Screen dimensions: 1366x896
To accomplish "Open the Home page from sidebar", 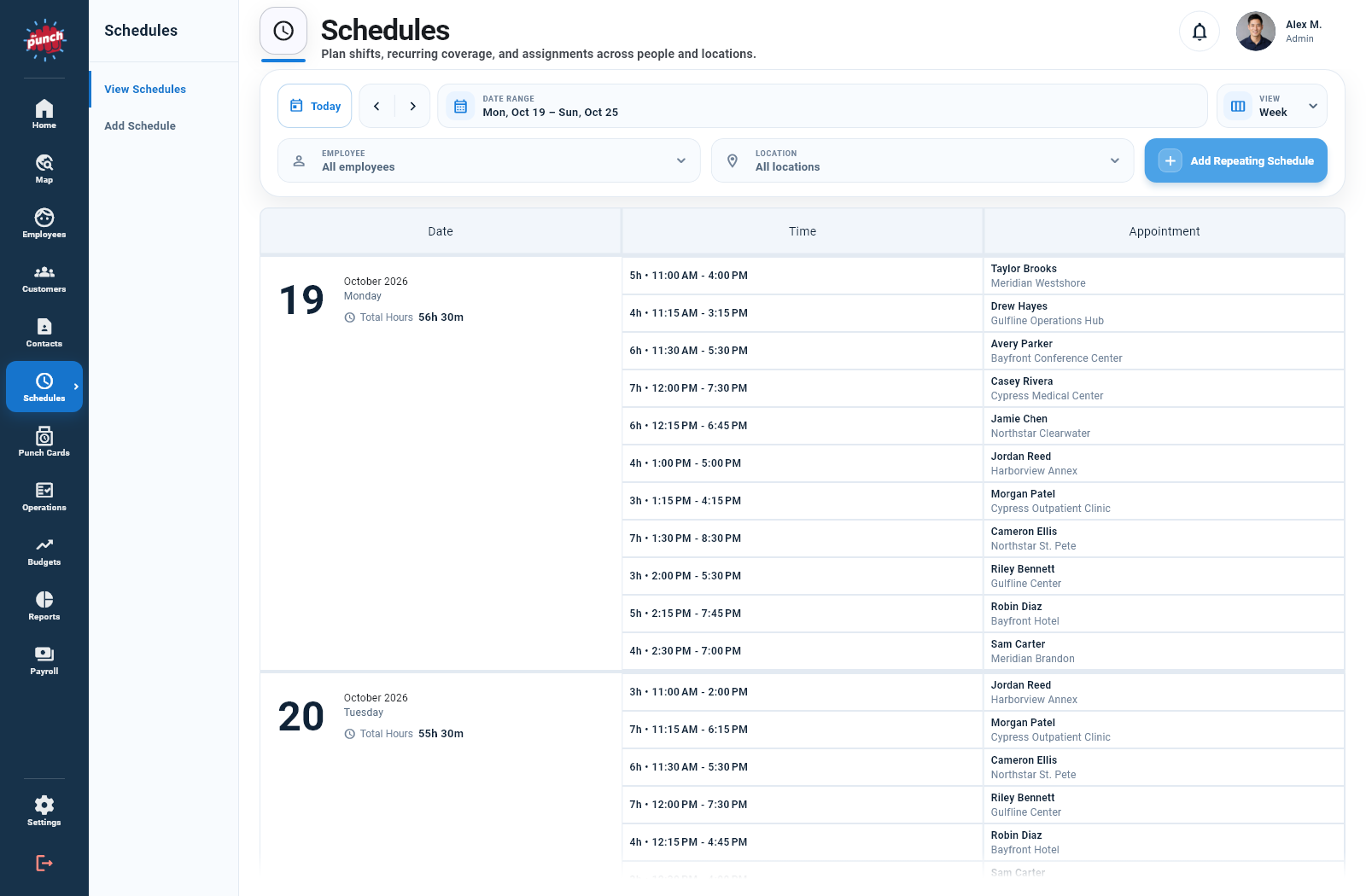I will point(44,114).
